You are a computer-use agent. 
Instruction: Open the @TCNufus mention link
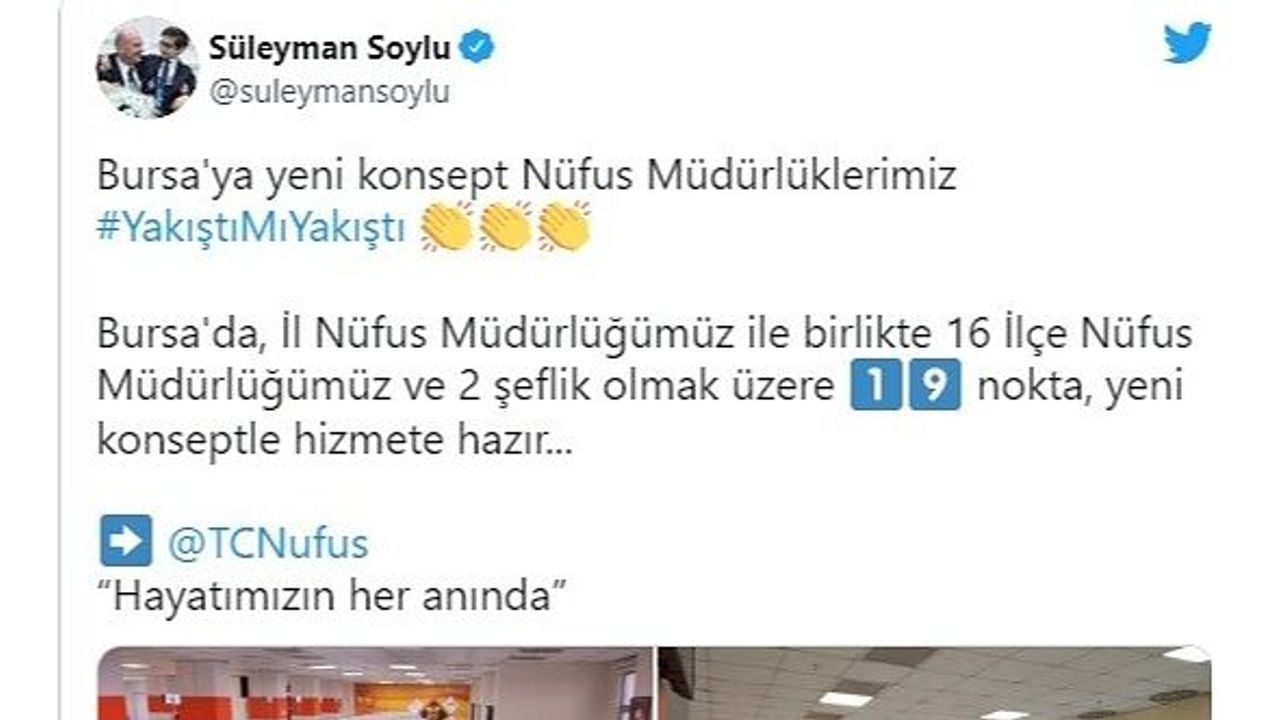pyautogui.click(x=267, y=544)
